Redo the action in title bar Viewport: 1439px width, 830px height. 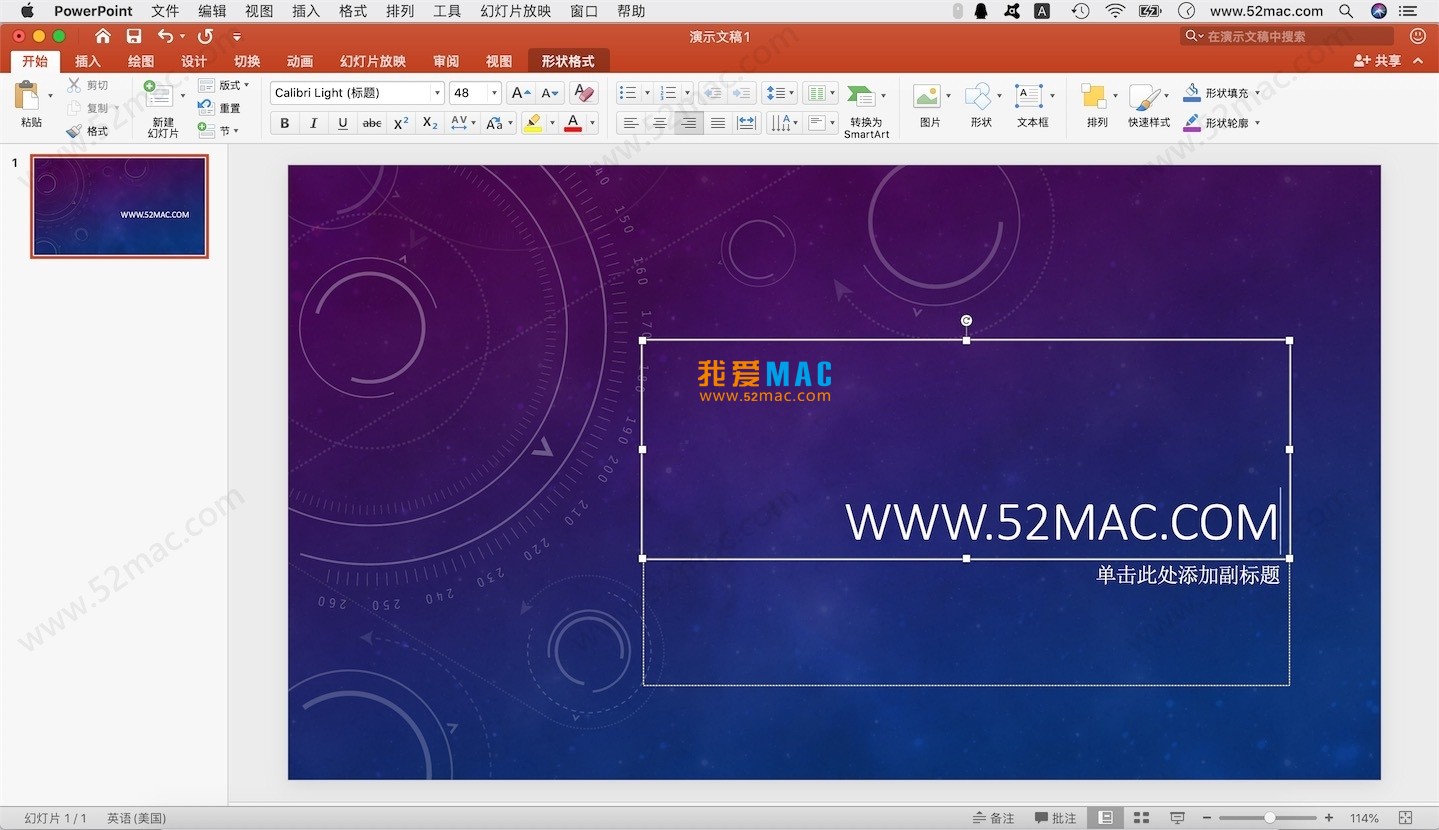pyautogui.click(x=205, y=36)
